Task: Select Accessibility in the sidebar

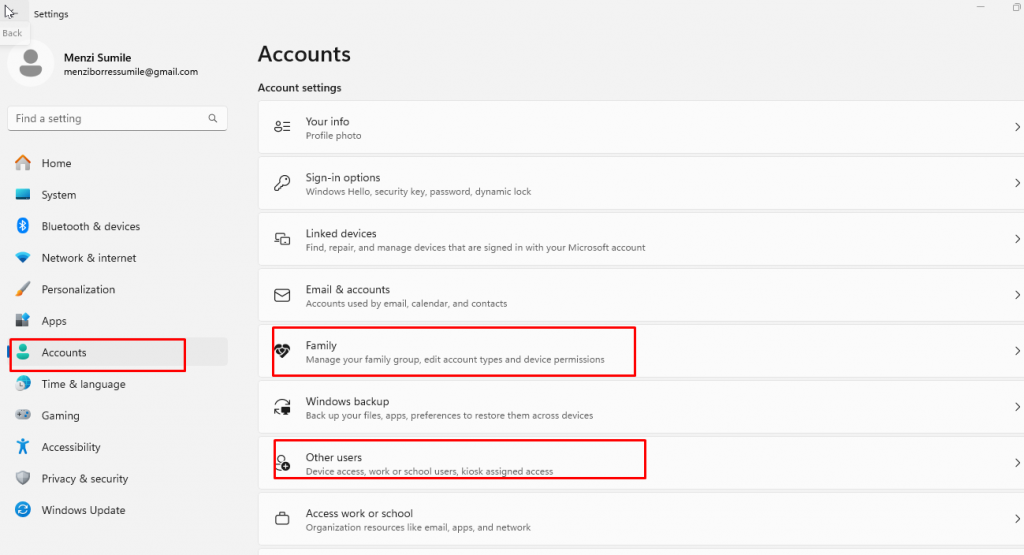Action: pyautogui.click(x=71, y=447)
